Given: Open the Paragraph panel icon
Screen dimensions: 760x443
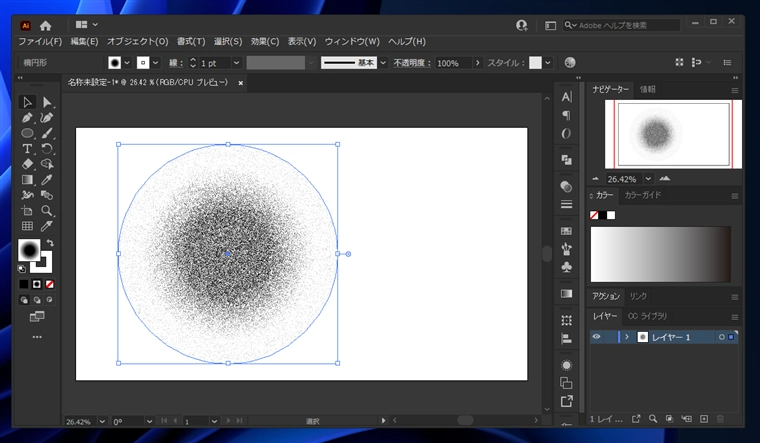Looking at the screenshot, I should [x=566, y=115].
